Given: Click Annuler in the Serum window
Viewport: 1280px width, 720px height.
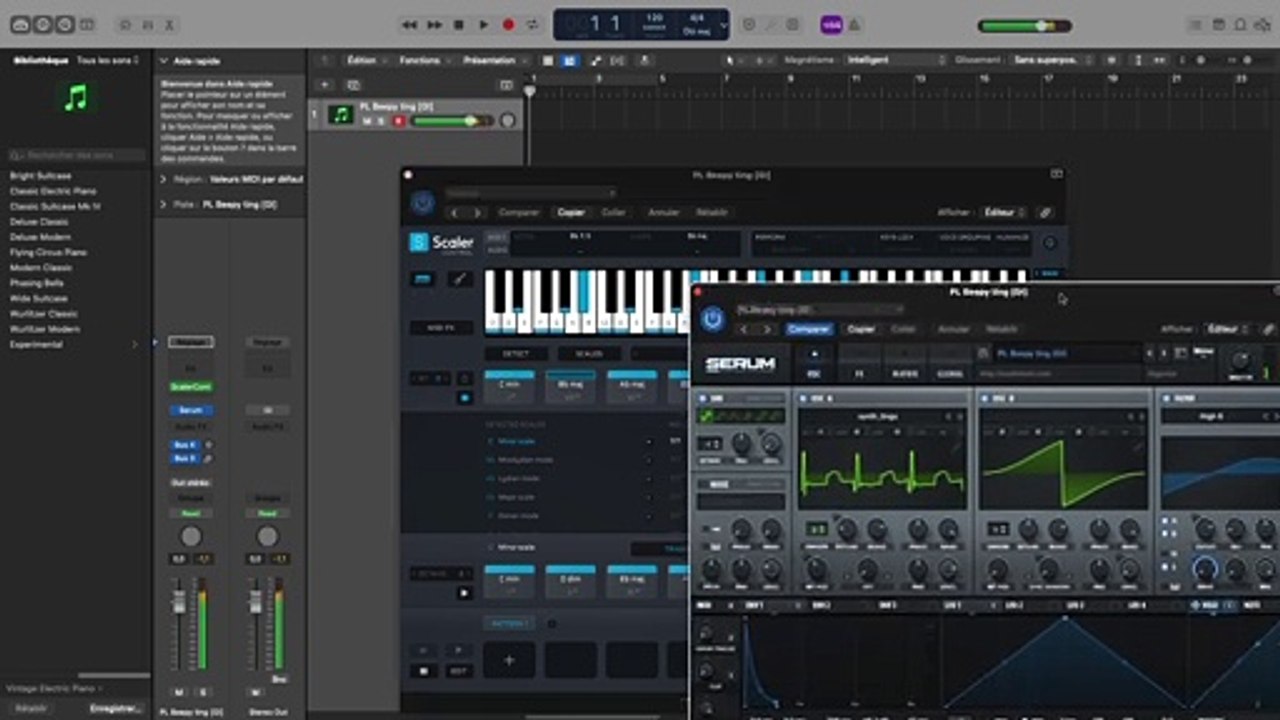Looking at the screenshot, I should [x=954, y=329].
